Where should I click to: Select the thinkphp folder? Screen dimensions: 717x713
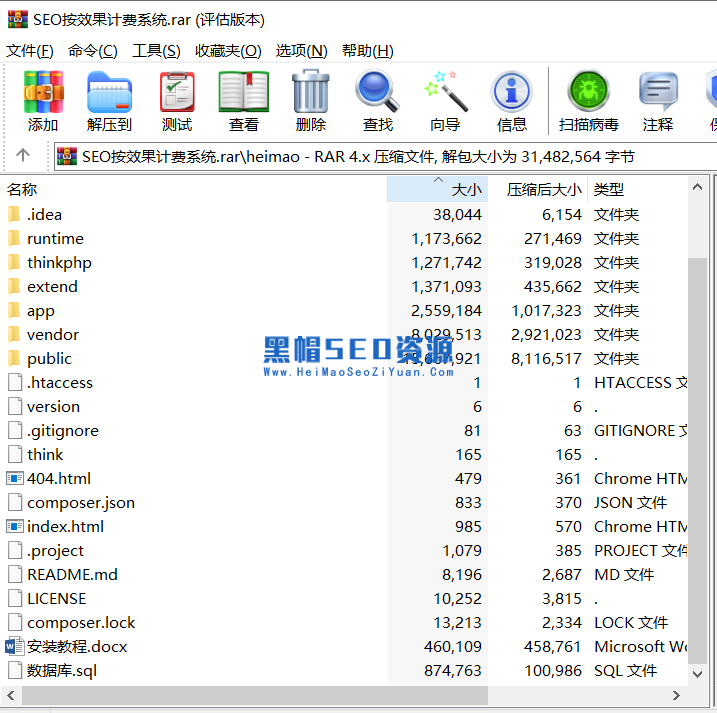pos(59,262)
